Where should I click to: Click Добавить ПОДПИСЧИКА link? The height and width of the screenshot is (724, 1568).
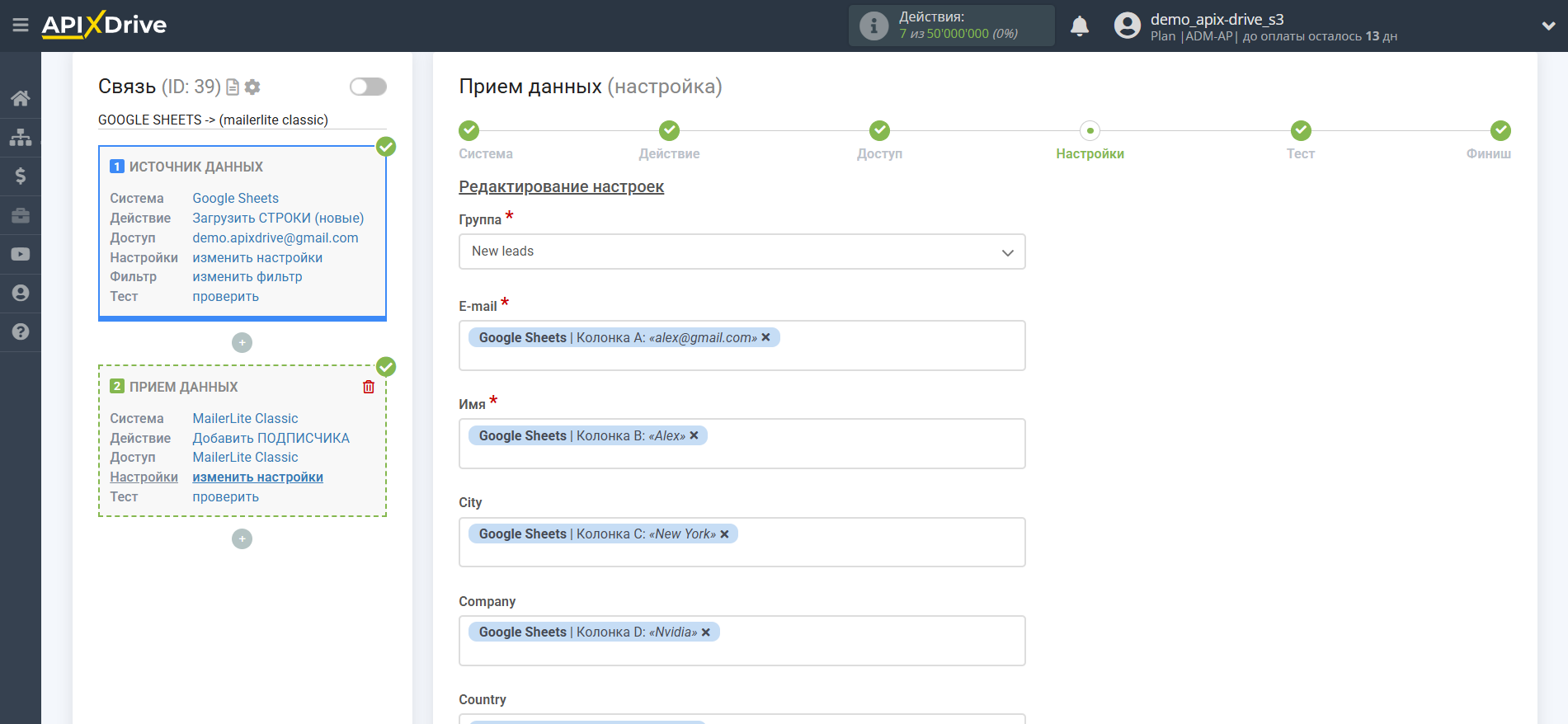(x=271, y=438)
